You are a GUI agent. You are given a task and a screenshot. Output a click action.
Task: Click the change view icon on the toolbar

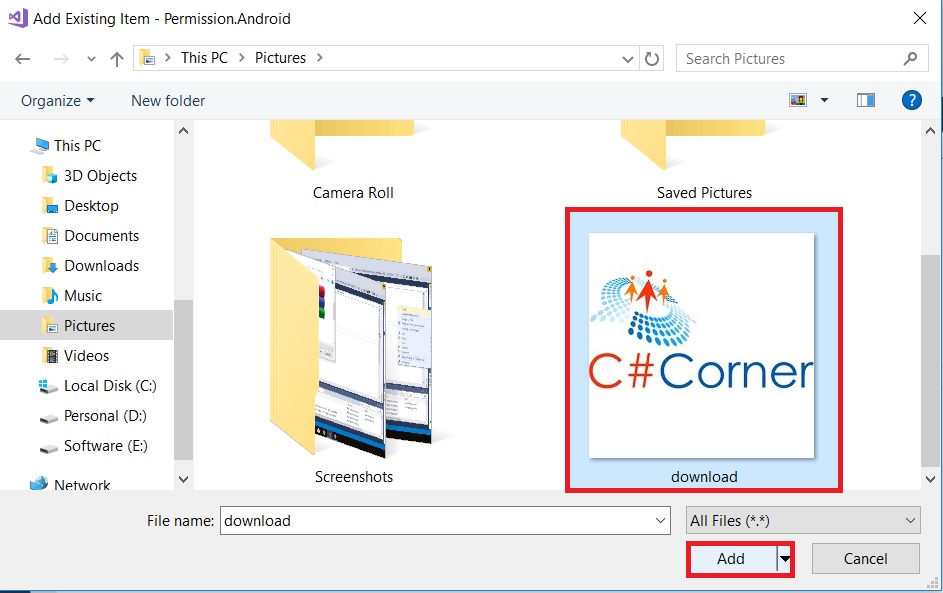(x=796, y=100)
